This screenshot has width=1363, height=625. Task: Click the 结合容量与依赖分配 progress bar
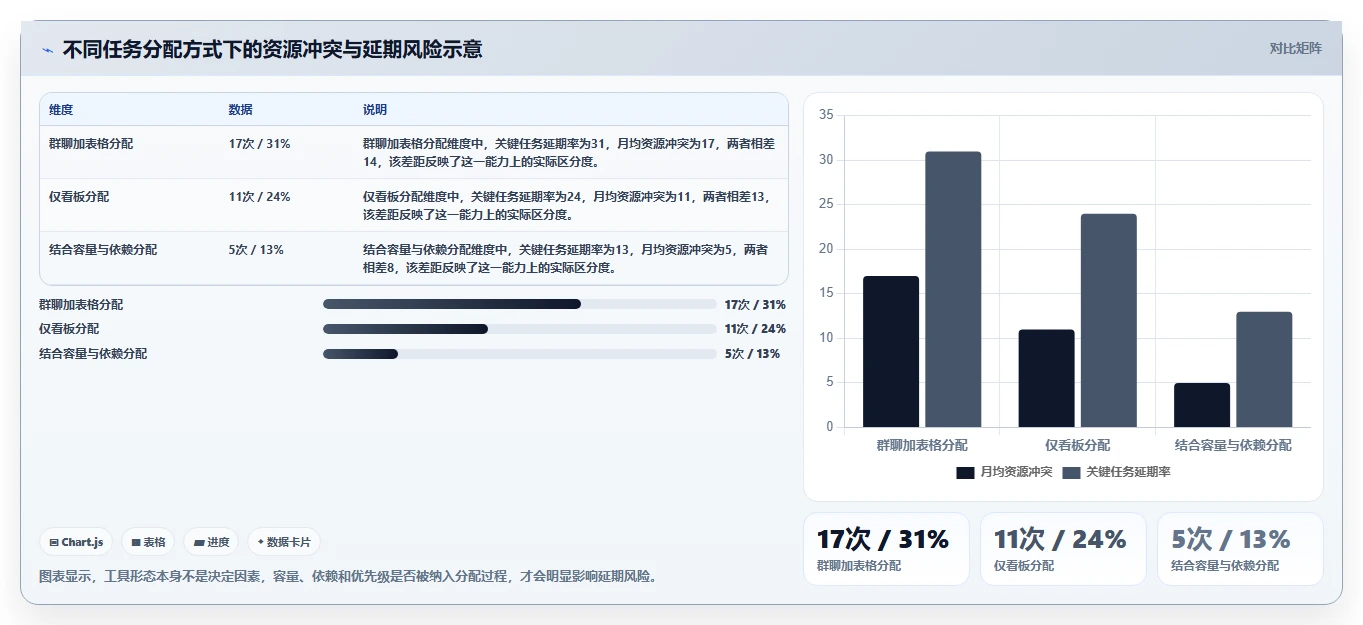tap(520, 354)
